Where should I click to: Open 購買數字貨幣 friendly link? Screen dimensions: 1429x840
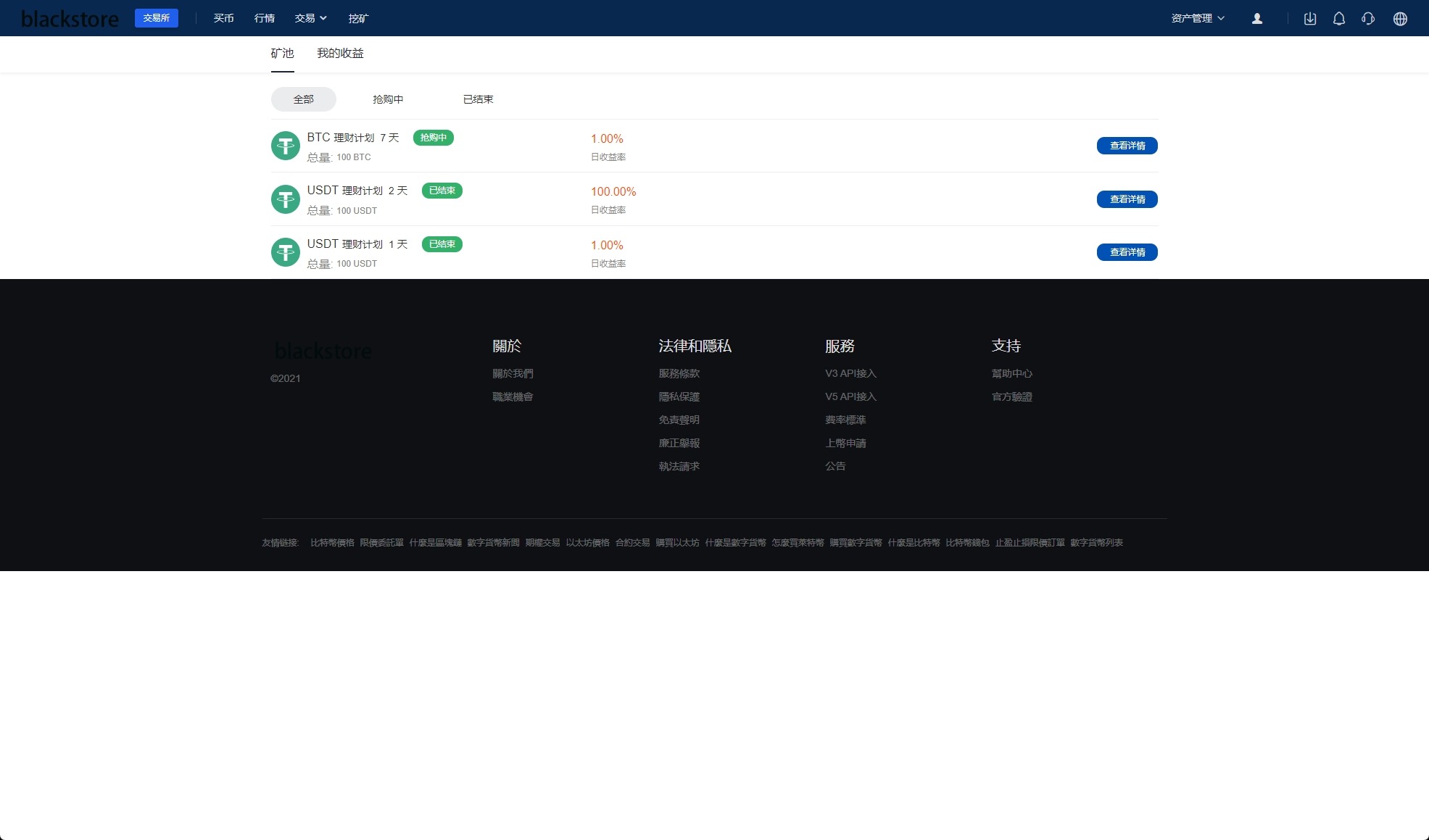point(856,543)
